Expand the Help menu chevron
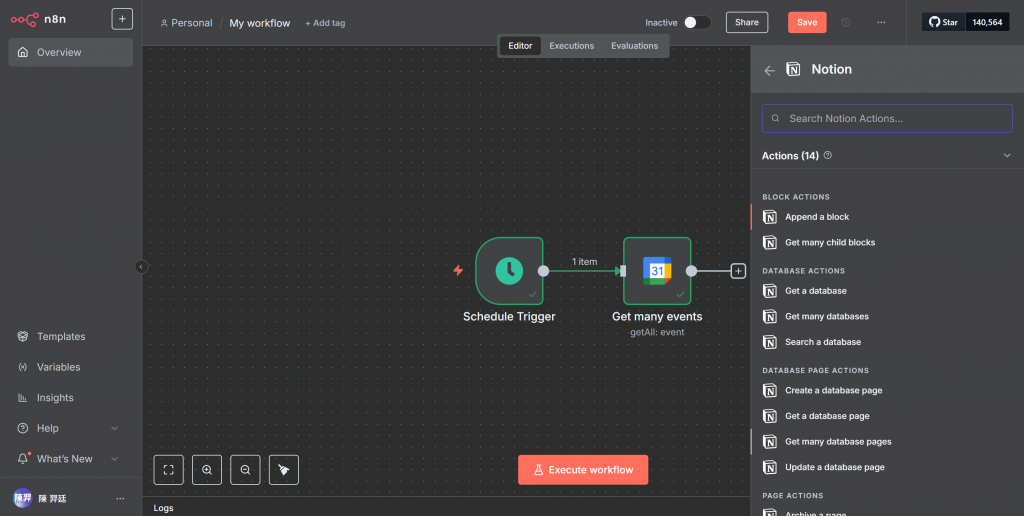Viewport: 1024px width, 516px height. pyautogui.click(x=114, y=428)
